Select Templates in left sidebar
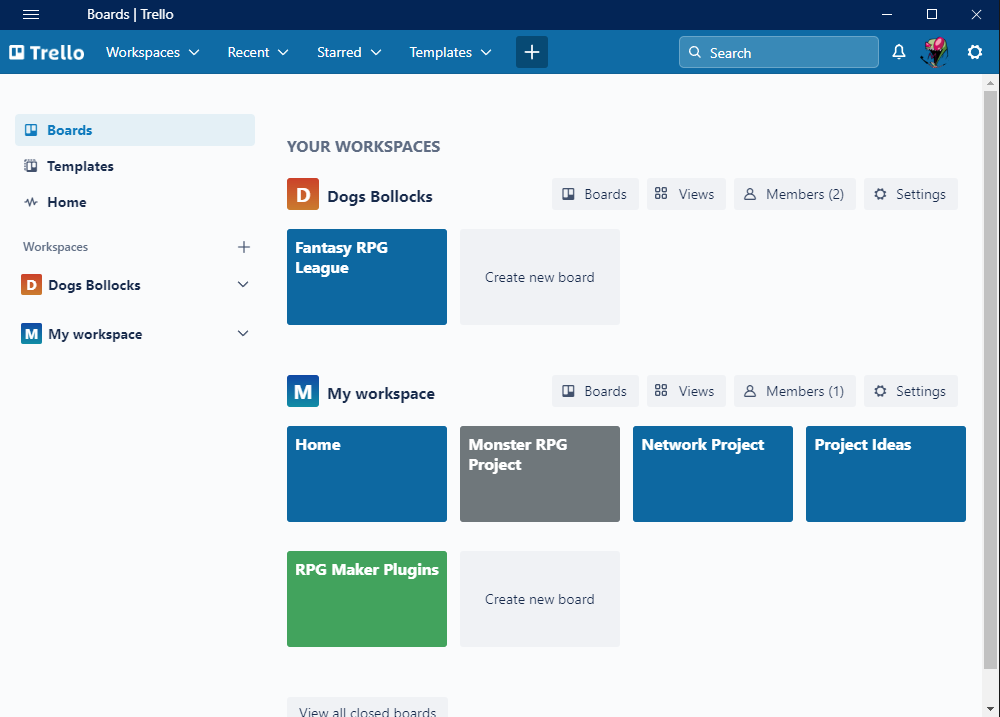 tap(135, 166)
